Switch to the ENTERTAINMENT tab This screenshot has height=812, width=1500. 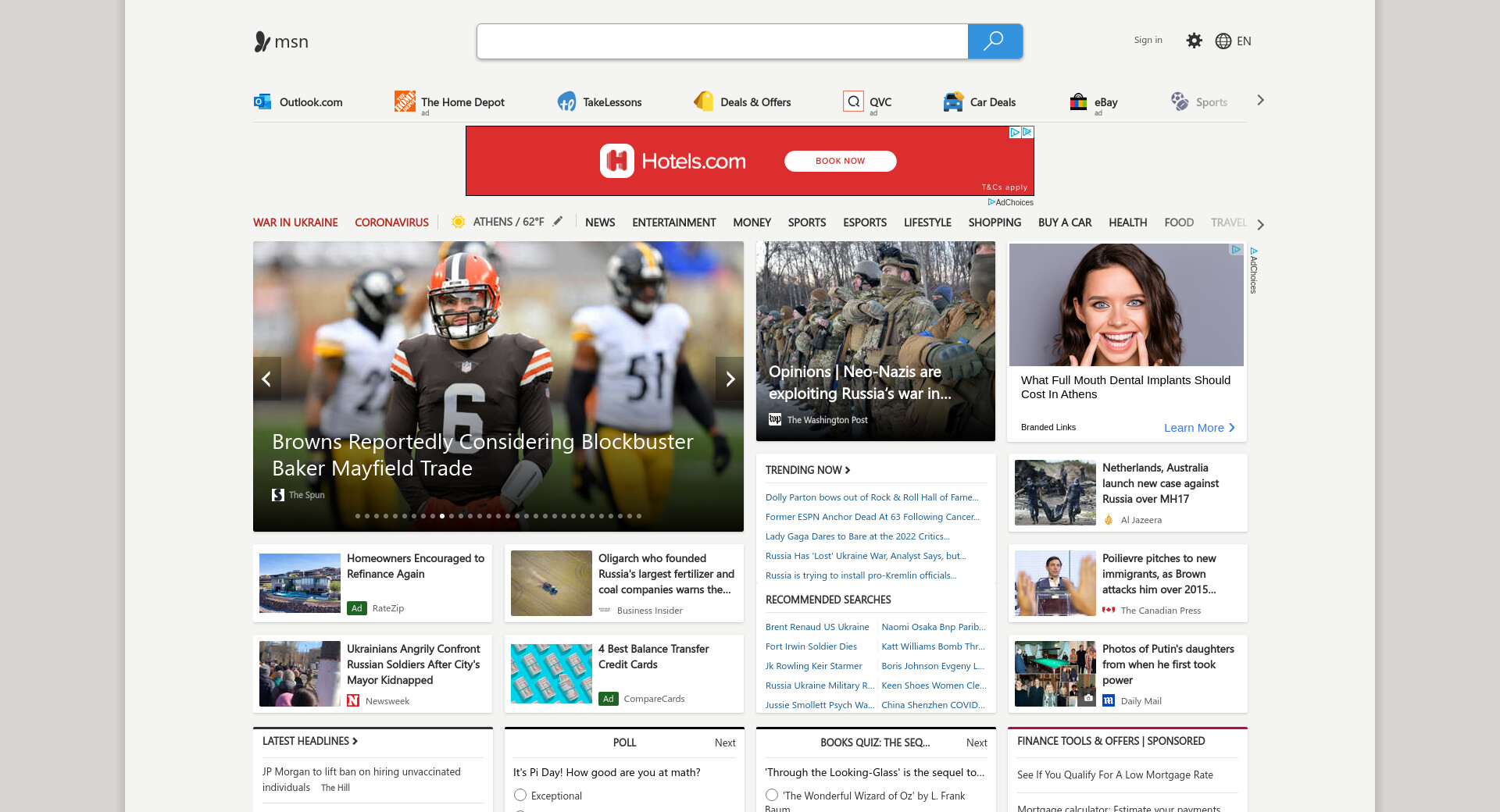coord(673,223)
